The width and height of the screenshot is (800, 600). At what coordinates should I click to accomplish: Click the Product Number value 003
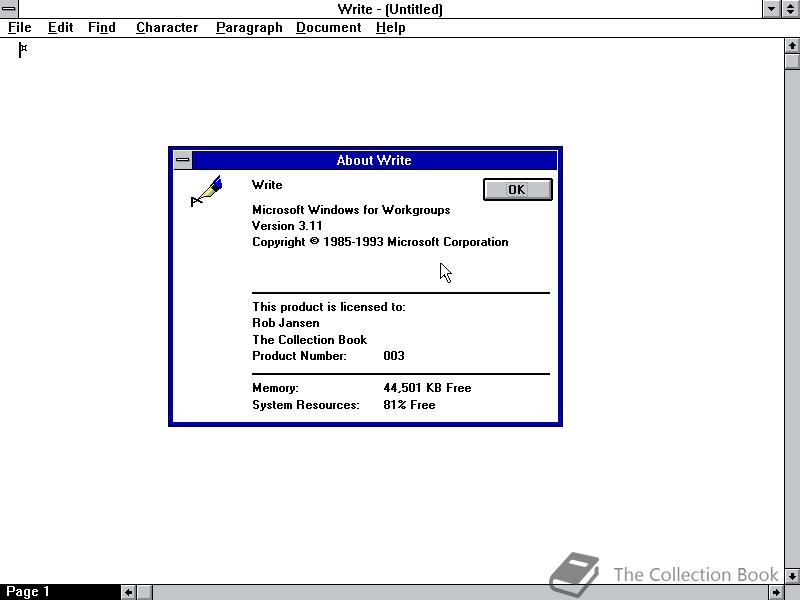(x=394, y=356)
